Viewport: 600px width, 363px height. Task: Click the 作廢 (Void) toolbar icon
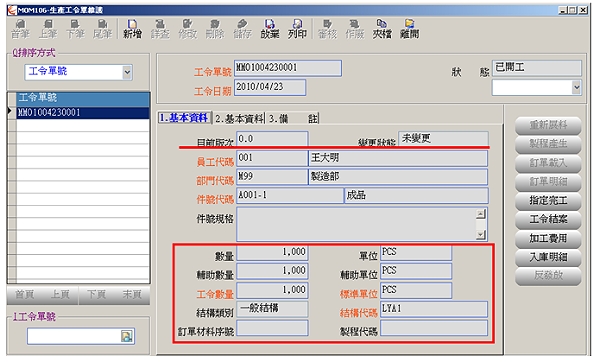click(355, 29)
